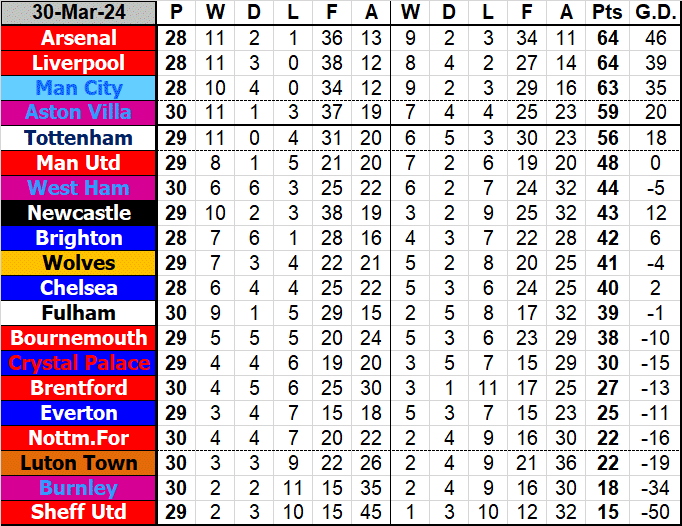Select the orange Wolves cell

pyautogui.click(x=79, y=263)
